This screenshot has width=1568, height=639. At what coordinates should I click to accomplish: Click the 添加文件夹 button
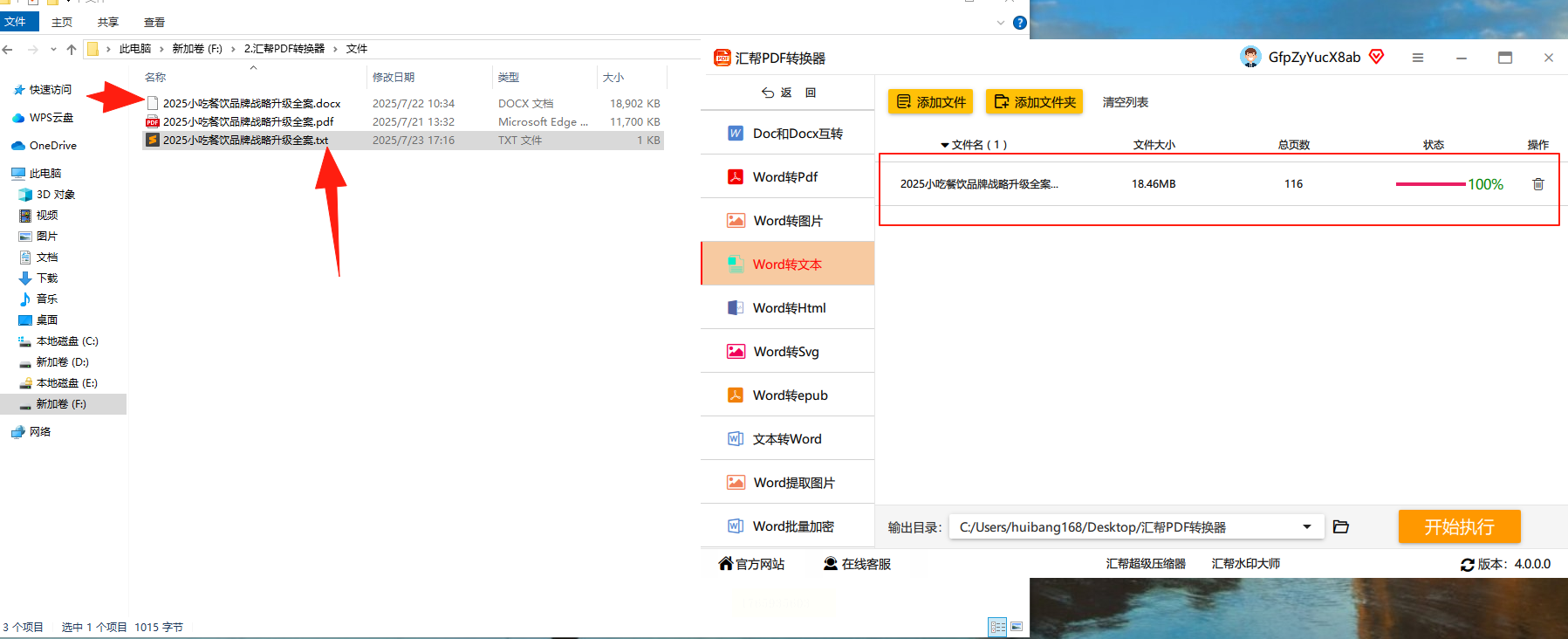tap(1035, 102)
